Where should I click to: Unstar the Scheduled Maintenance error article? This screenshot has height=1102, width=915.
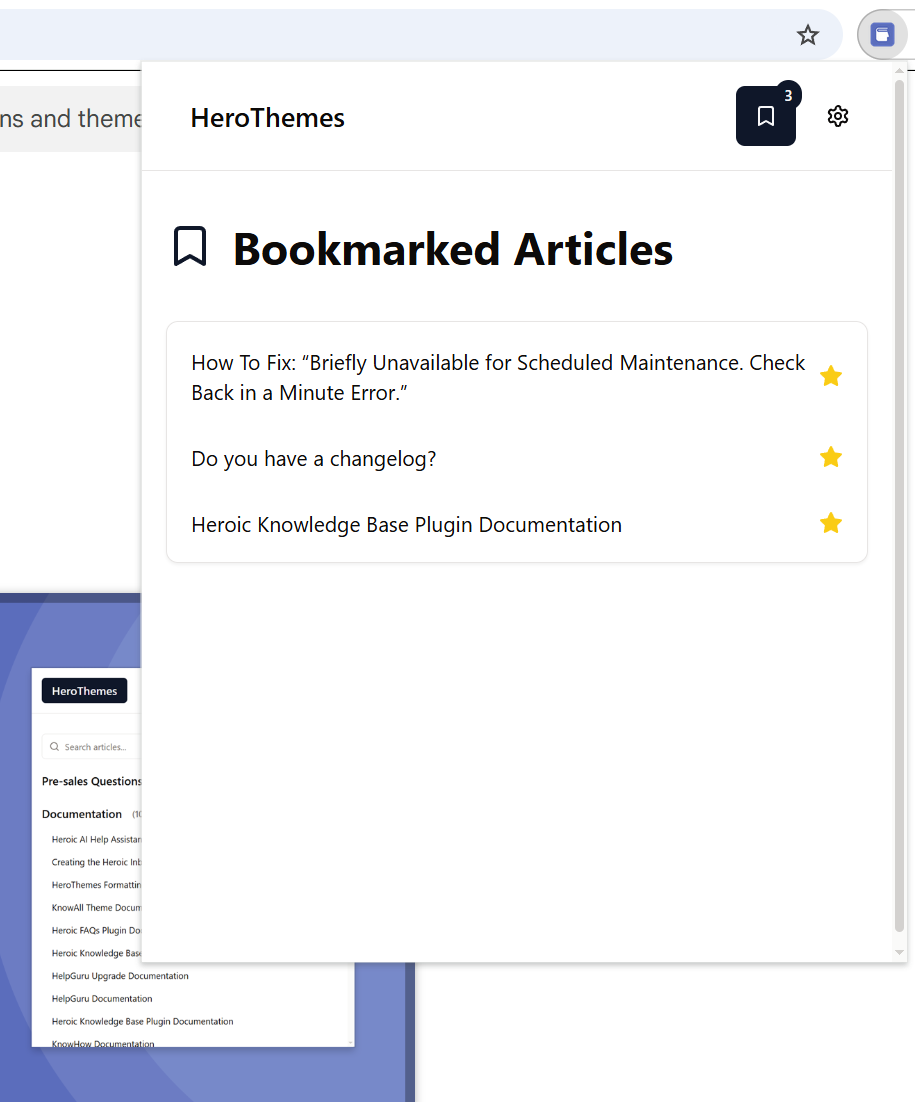click(831, 376)
